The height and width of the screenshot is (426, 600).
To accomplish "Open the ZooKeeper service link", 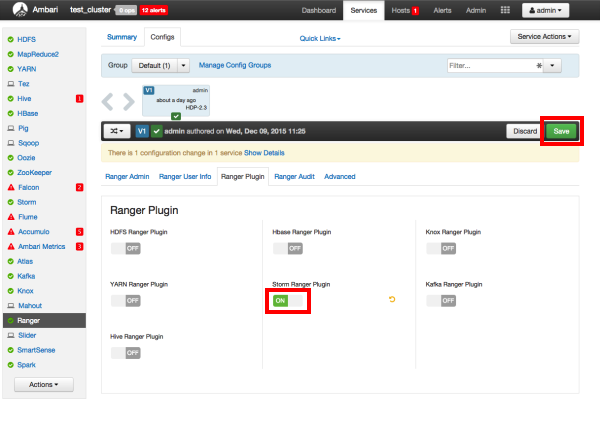I will tap(34, 172).
